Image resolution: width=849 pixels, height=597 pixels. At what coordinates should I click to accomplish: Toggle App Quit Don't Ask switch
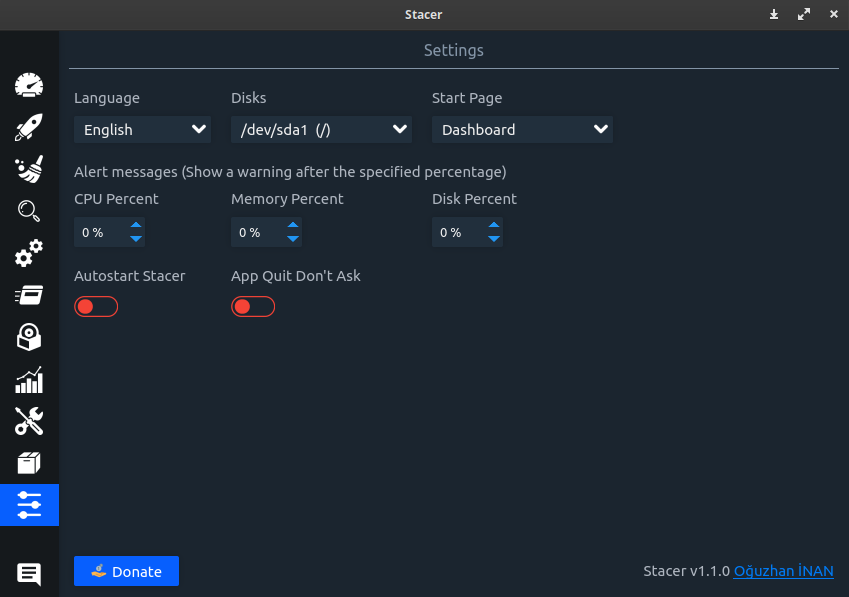tap(253, 307)
